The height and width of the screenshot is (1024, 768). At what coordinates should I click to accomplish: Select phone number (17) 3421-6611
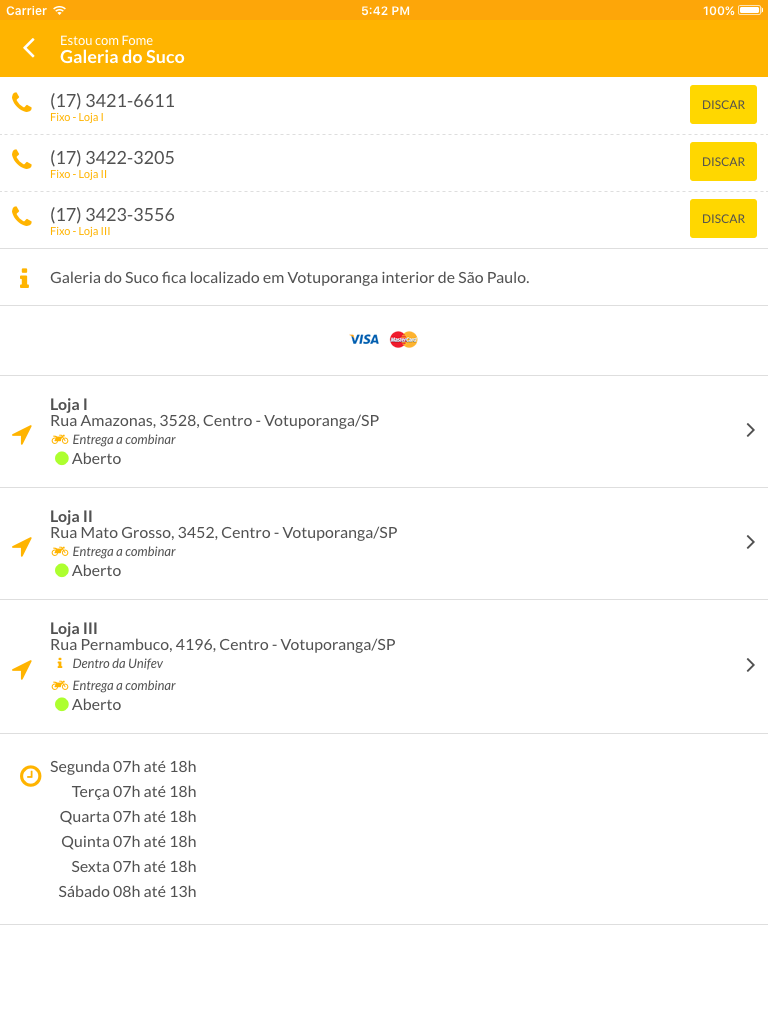[x=112, y=101]
